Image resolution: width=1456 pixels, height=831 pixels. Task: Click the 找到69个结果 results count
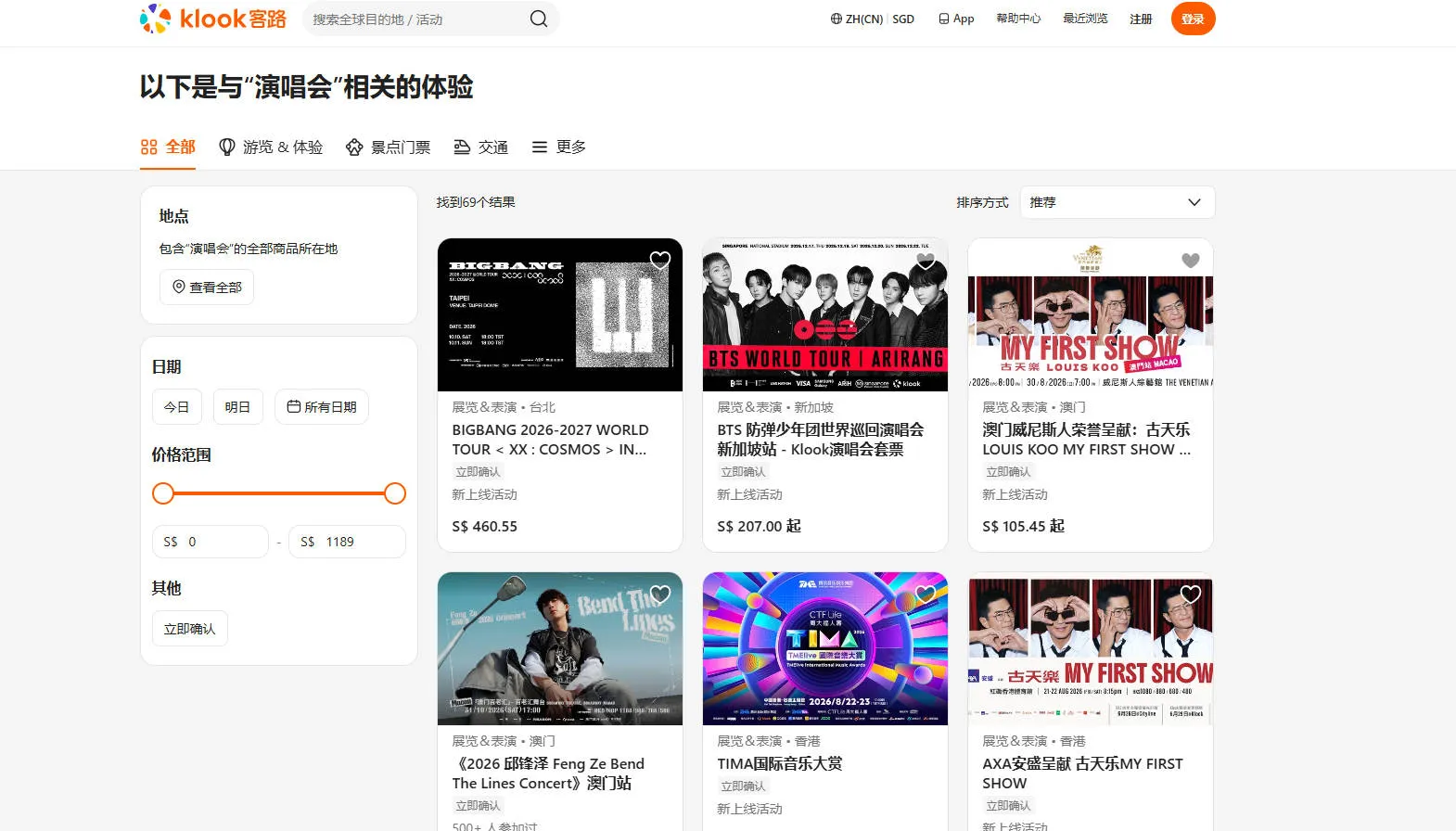click(476, 202)
